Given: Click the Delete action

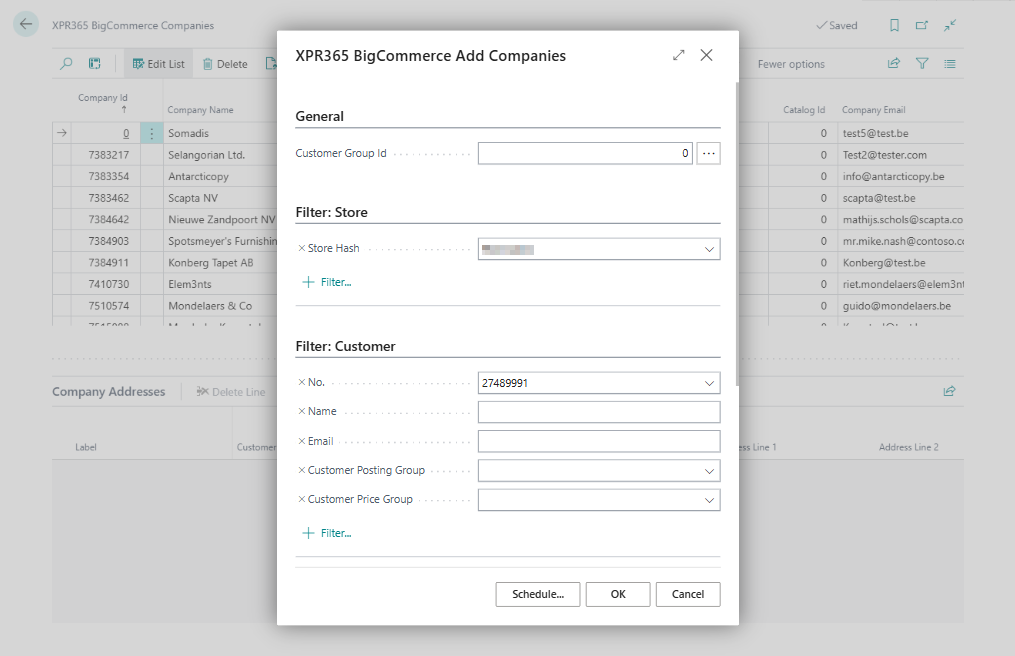Looking at the screenshot, I should [225, 64].
